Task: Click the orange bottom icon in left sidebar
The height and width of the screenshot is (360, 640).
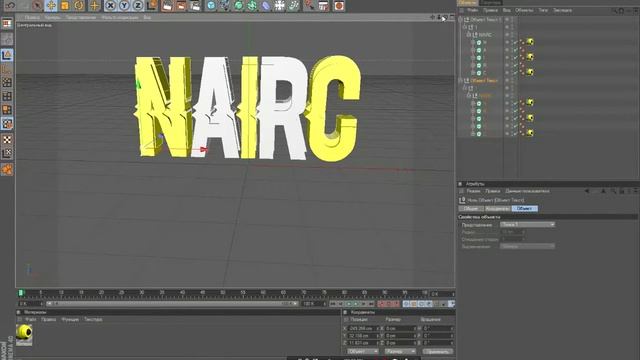Action: tap(7, 169)
